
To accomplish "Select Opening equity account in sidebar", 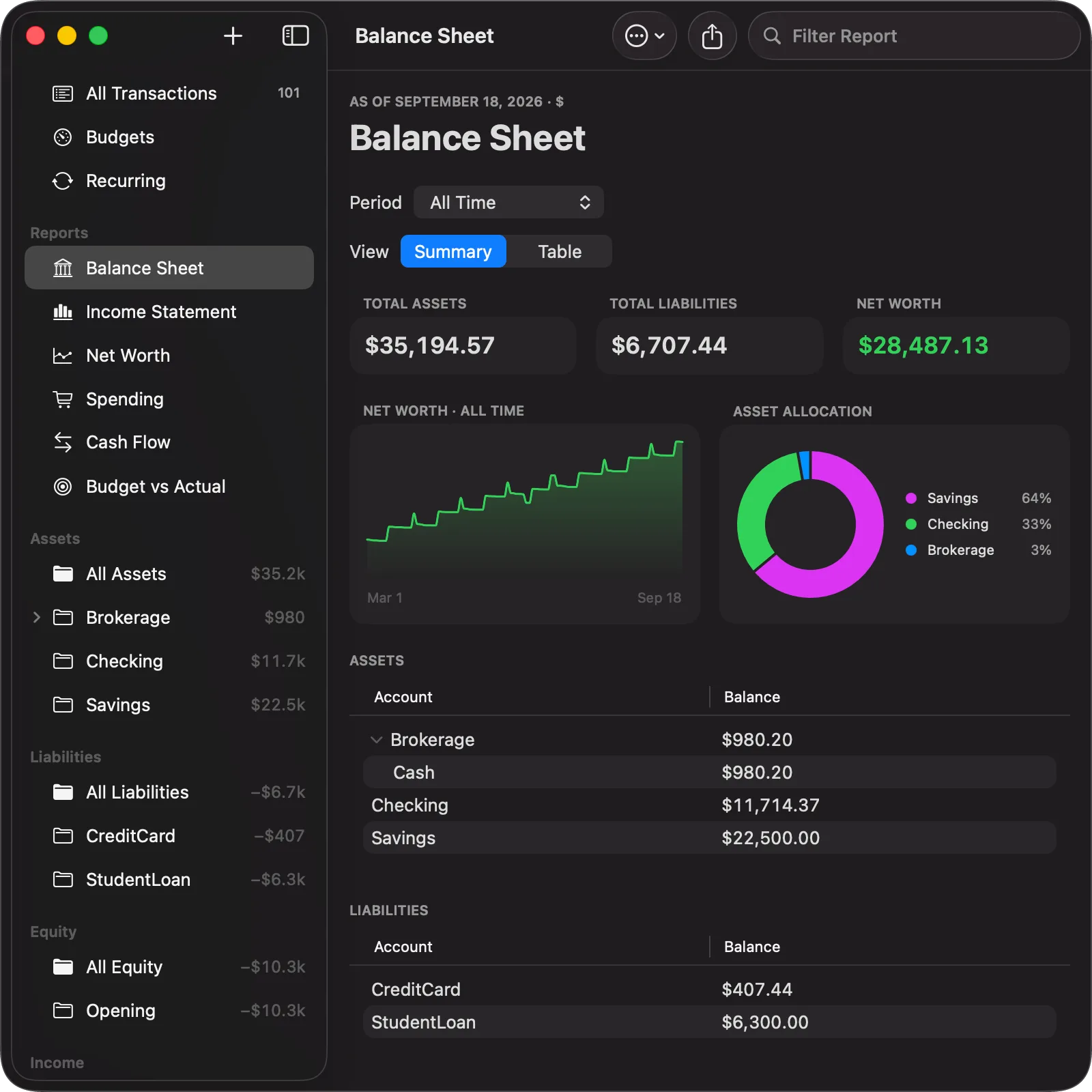I will [169, 1011].
